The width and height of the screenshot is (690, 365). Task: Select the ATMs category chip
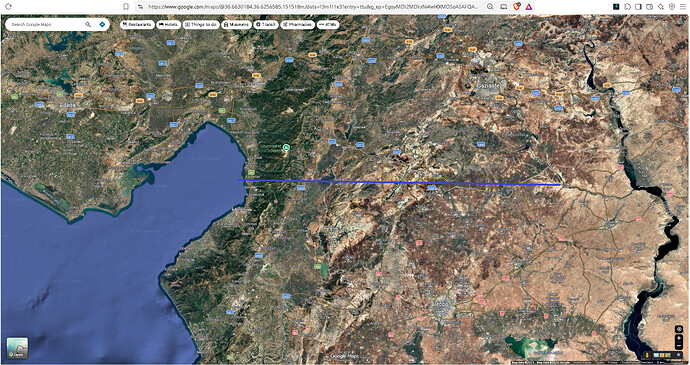tap(327, 25)
